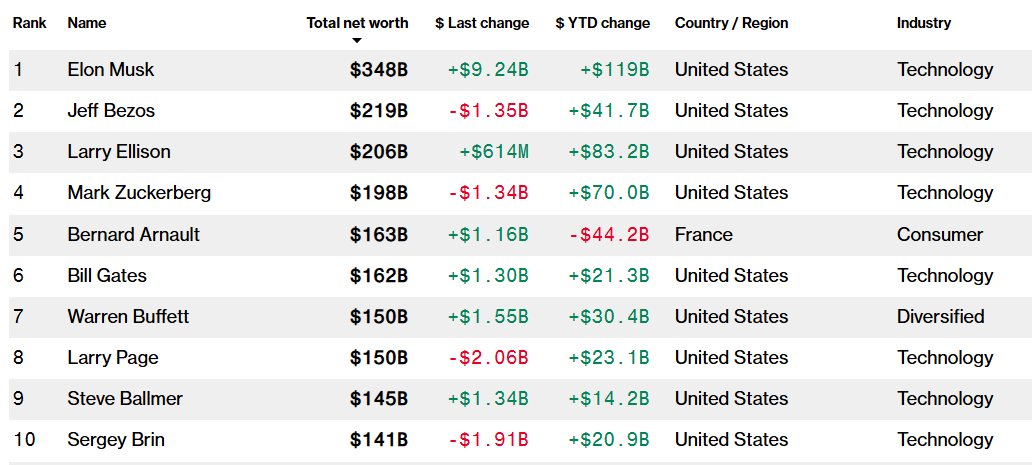This screenshot has width=1032, height=465.
Task: Click the Country / Region column header
Action: point(731,22)
